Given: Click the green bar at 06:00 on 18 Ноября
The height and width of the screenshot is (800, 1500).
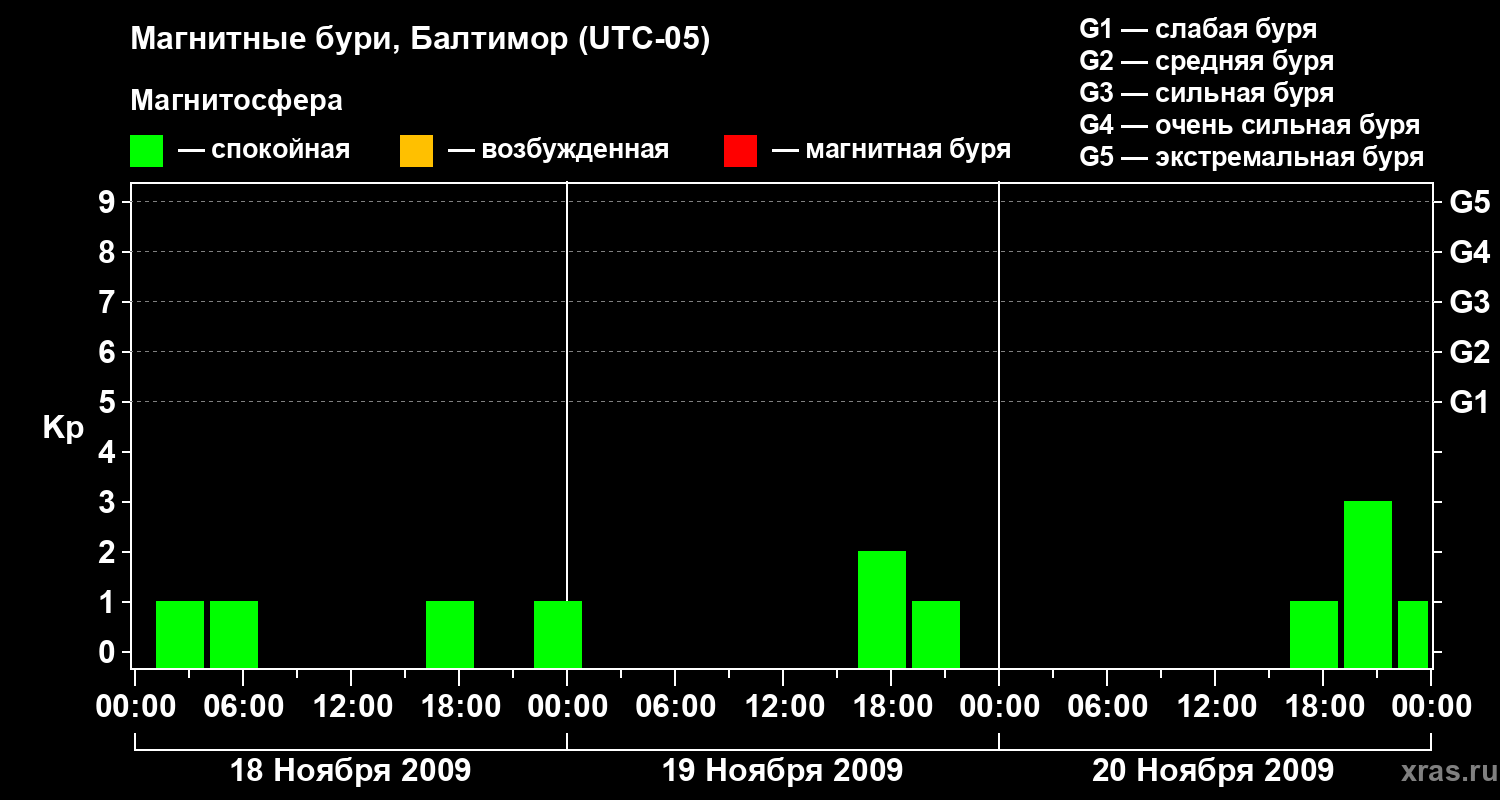Looking at the screenshot, I should click(x=234, y=634).
